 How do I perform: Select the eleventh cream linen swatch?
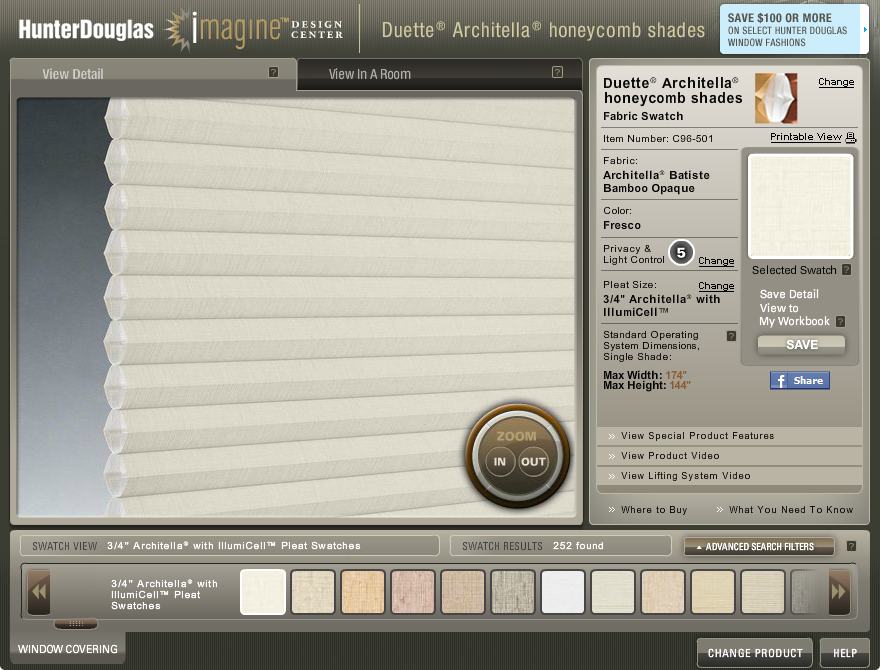[763, 592]
